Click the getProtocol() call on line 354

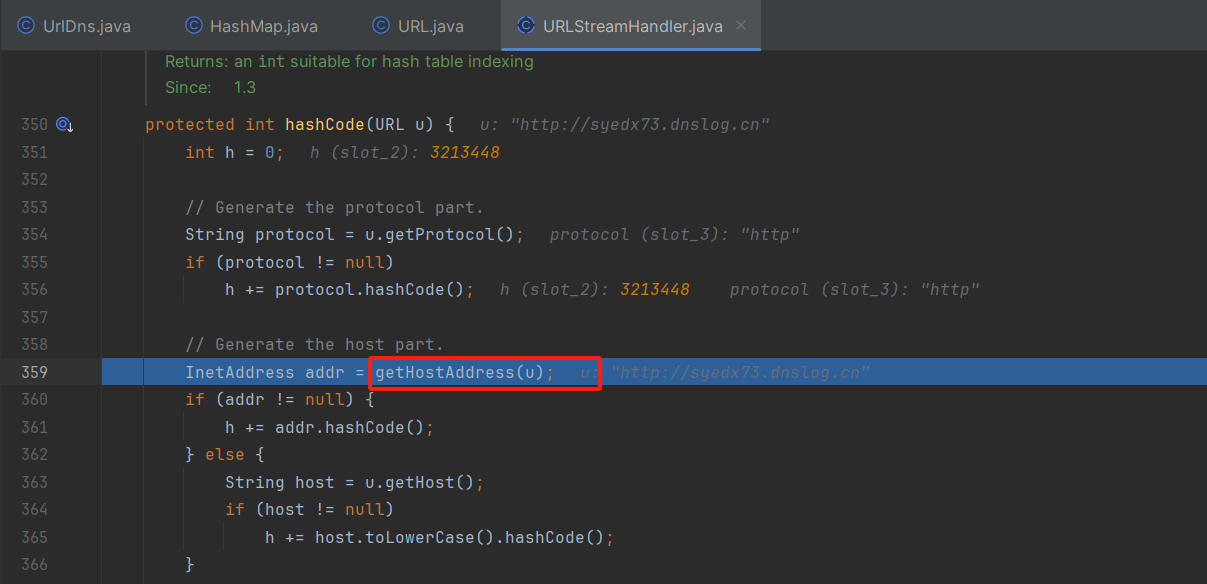click(x=440, y=234)
